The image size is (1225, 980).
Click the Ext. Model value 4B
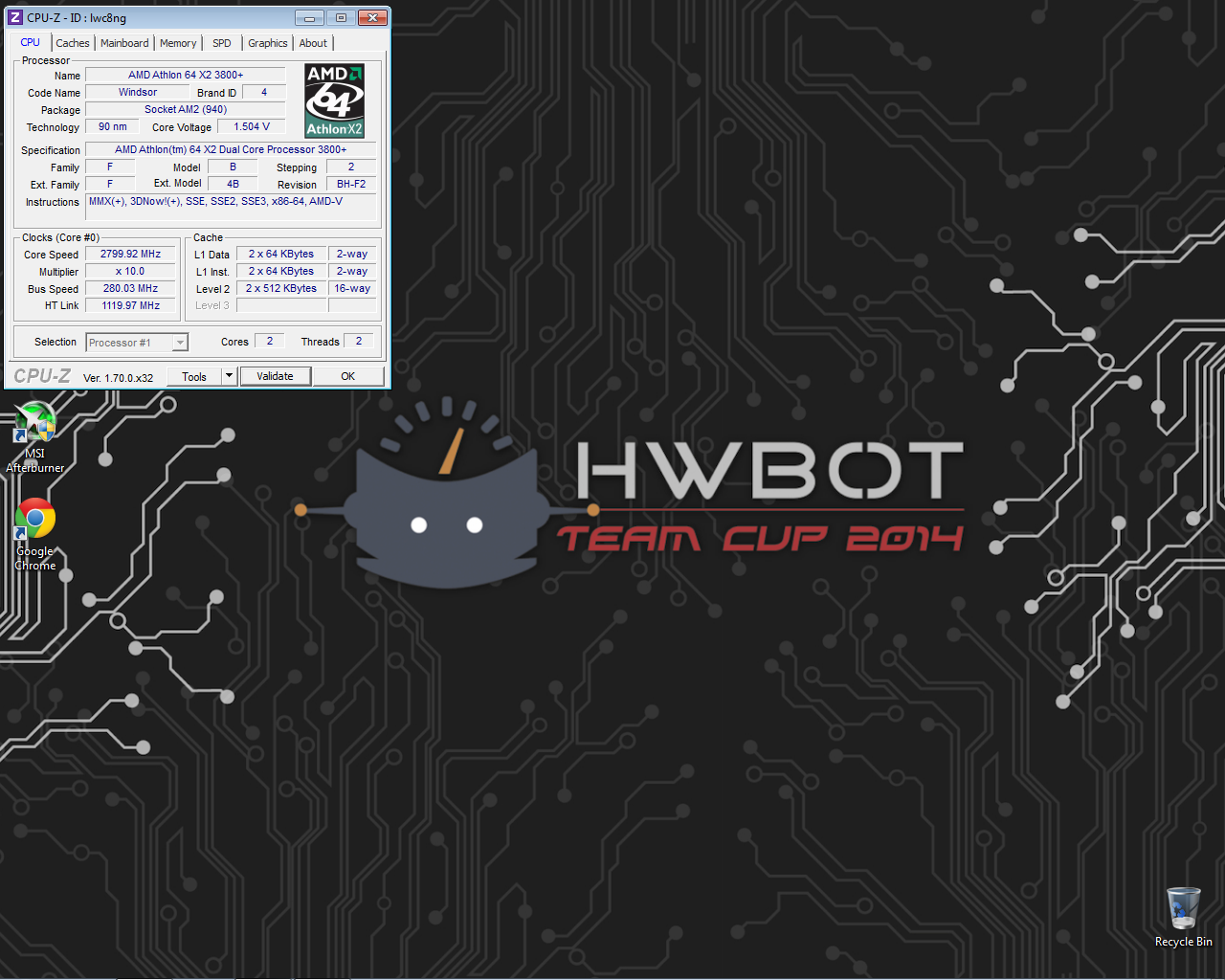click(233, 184)
